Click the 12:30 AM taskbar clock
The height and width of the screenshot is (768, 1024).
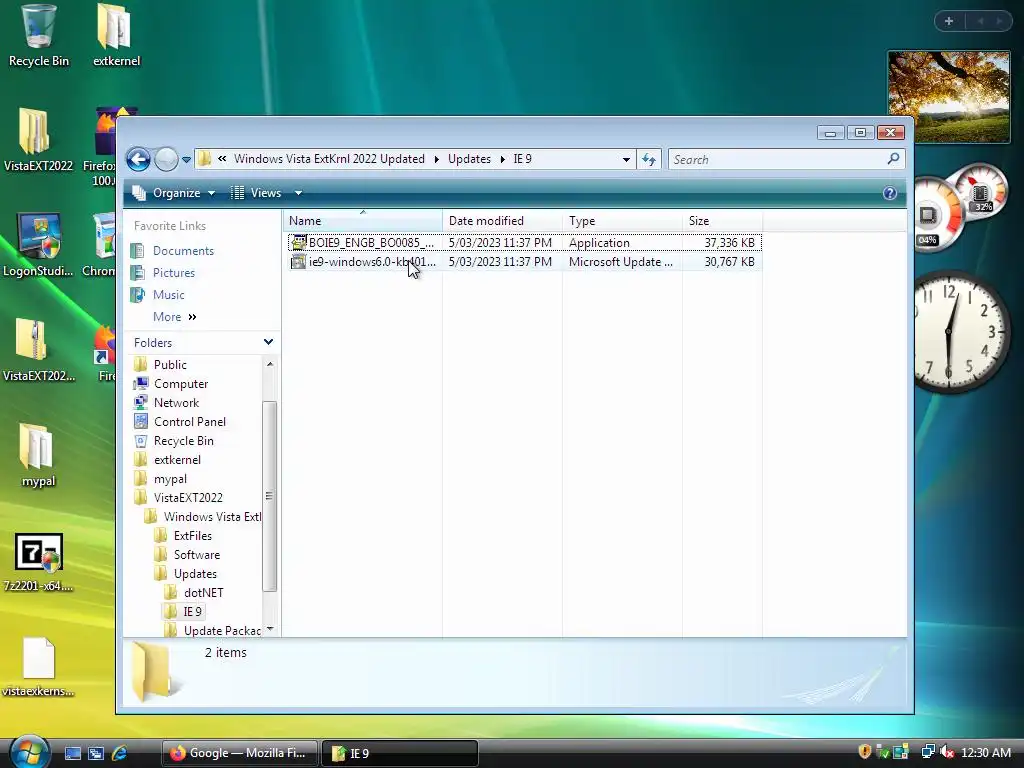pos(985,752)
